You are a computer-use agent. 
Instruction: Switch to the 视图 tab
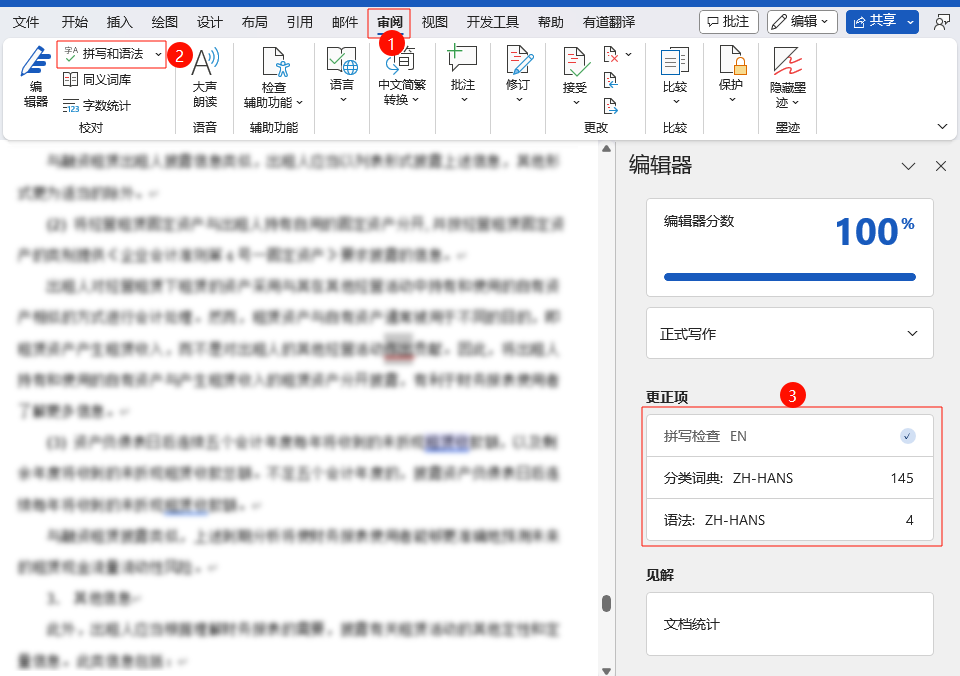click(434, 21)
